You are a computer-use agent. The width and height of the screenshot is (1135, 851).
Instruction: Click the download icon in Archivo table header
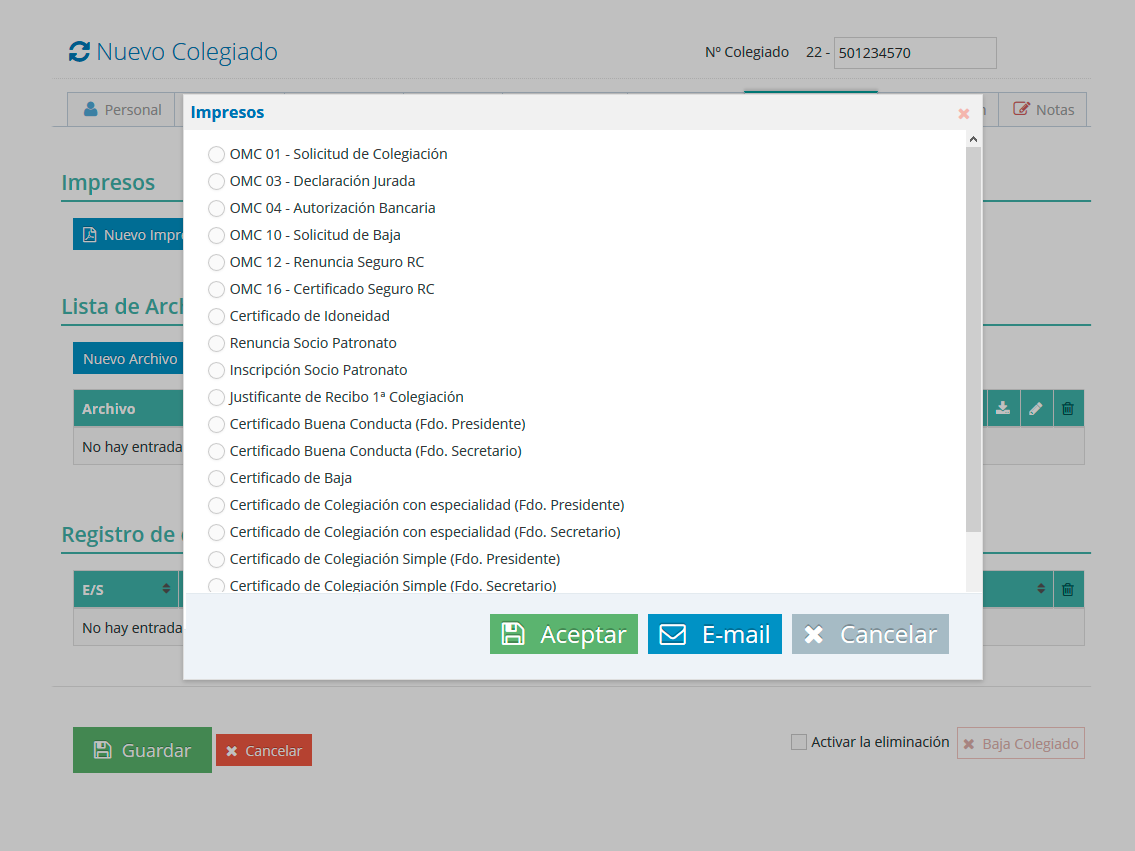pos(1003,408)
